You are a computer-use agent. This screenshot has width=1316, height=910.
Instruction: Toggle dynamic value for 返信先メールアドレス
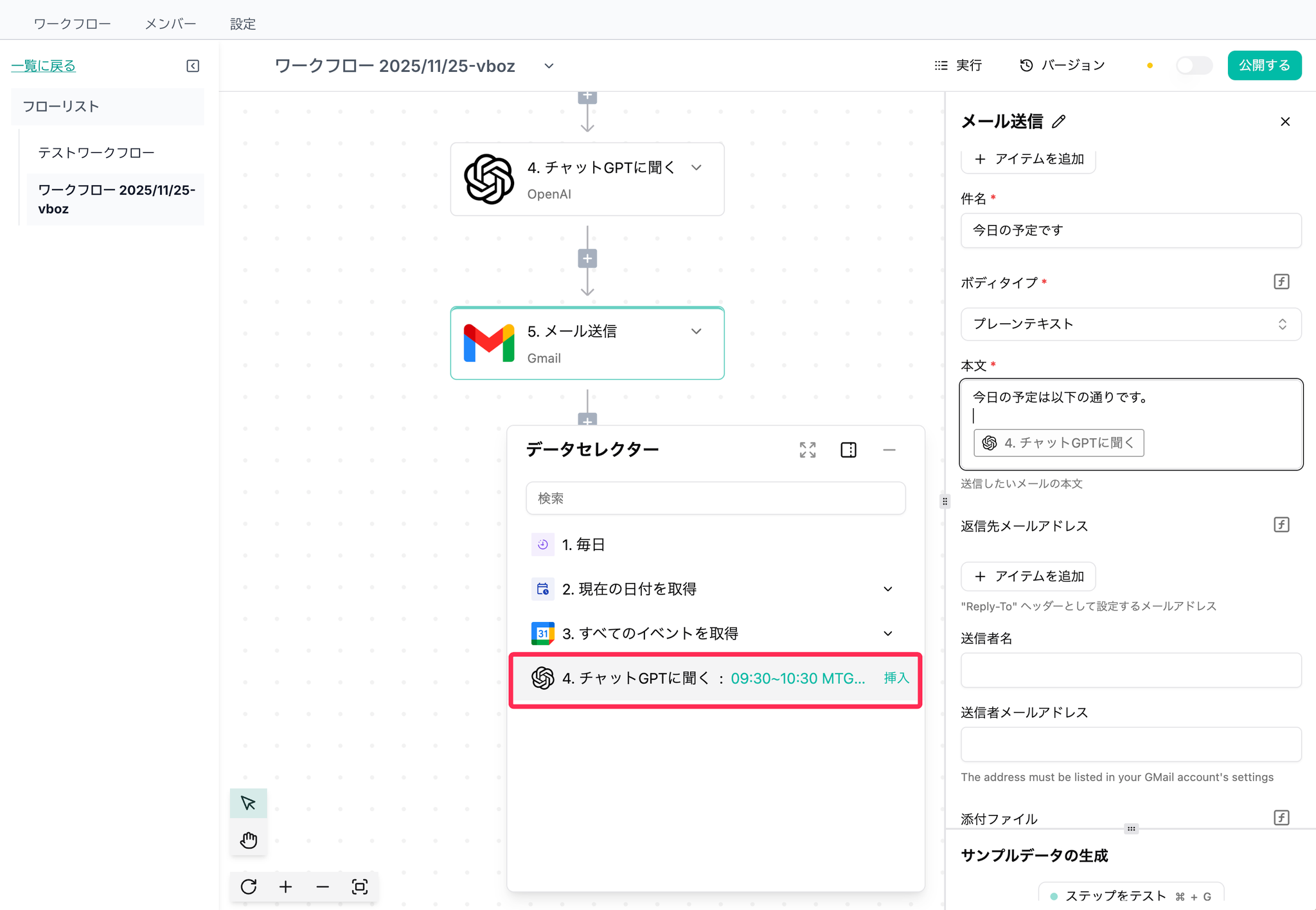coord(1281,525)
